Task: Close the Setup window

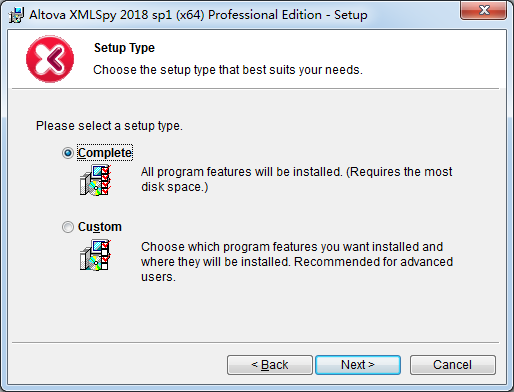Action: click(x=484, y=10)
